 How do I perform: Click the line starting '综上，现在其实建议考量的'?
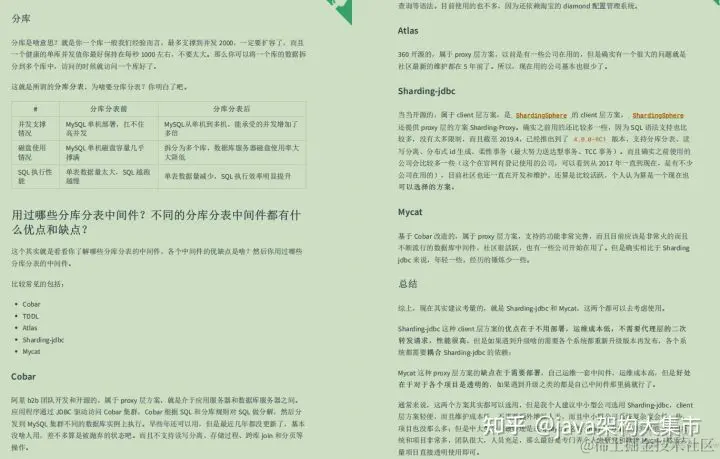click(x=532, y=308)
